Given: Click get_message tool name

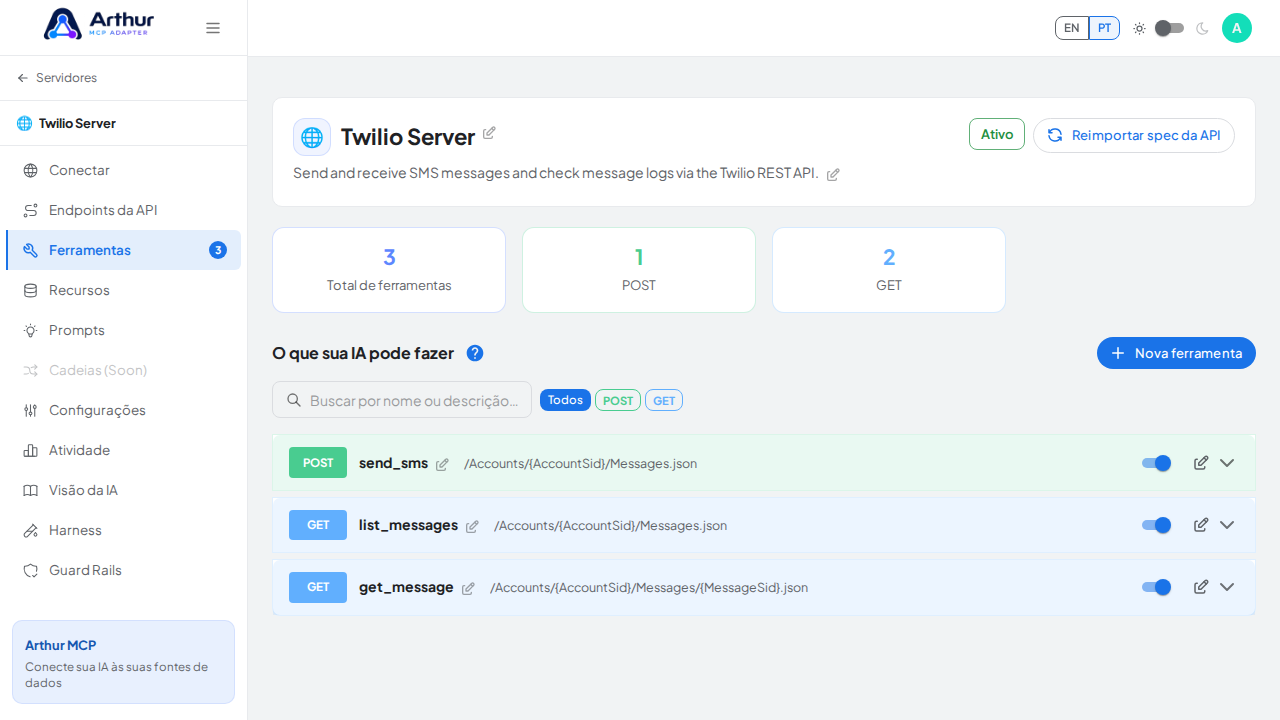Looking at the screenshot, I should click(406, 587).
